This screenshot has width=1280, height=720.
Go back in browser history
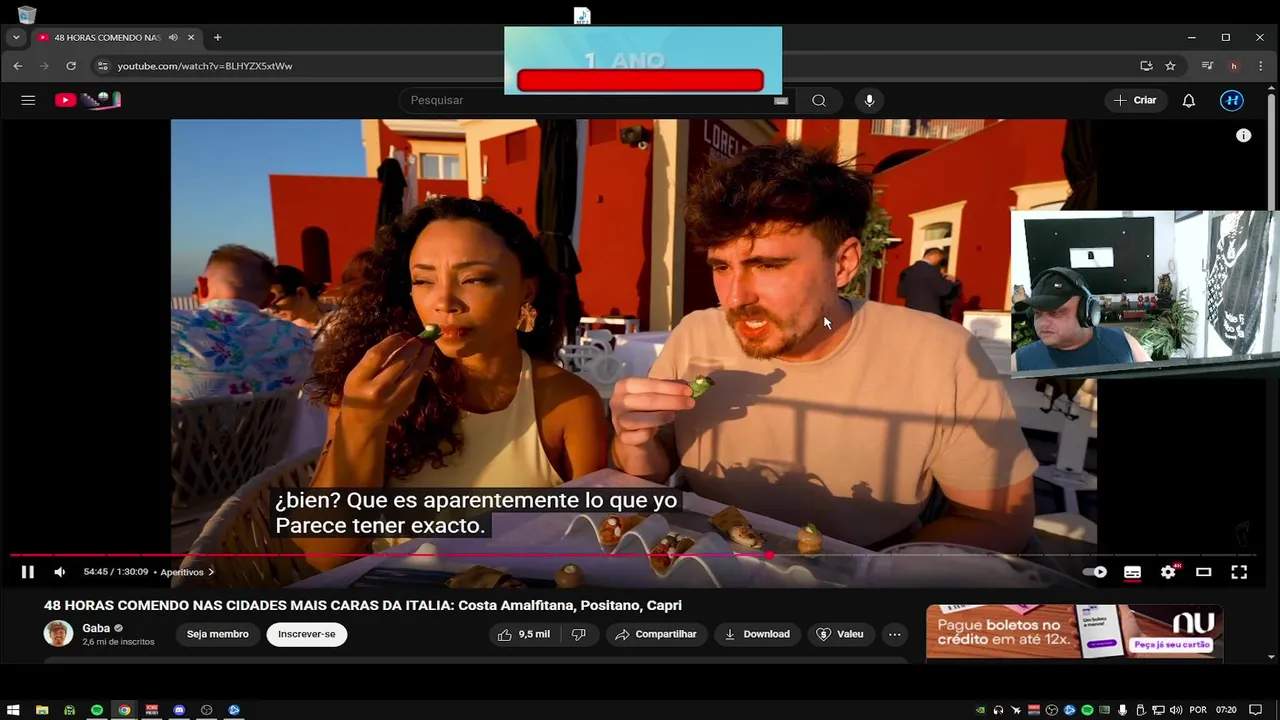pyautogui.click(x=18, y=66)
